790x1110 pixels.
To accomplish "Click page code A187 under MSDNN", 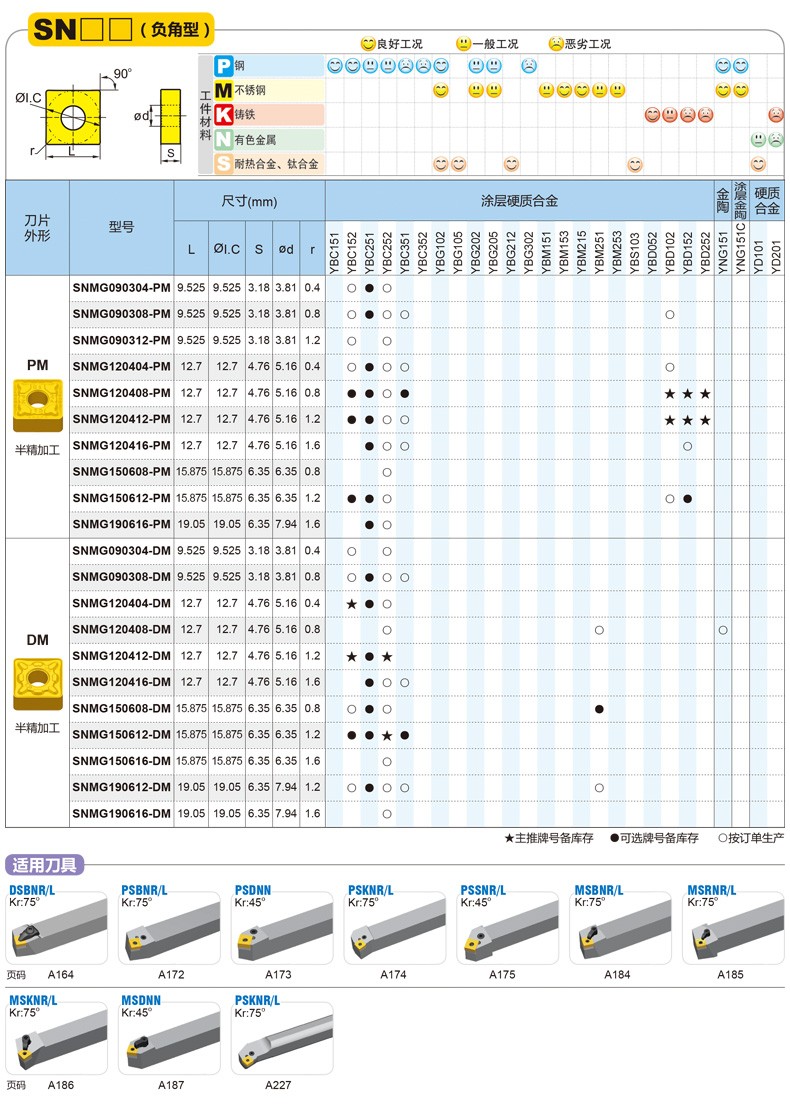I will click(x=171, y=1085).
